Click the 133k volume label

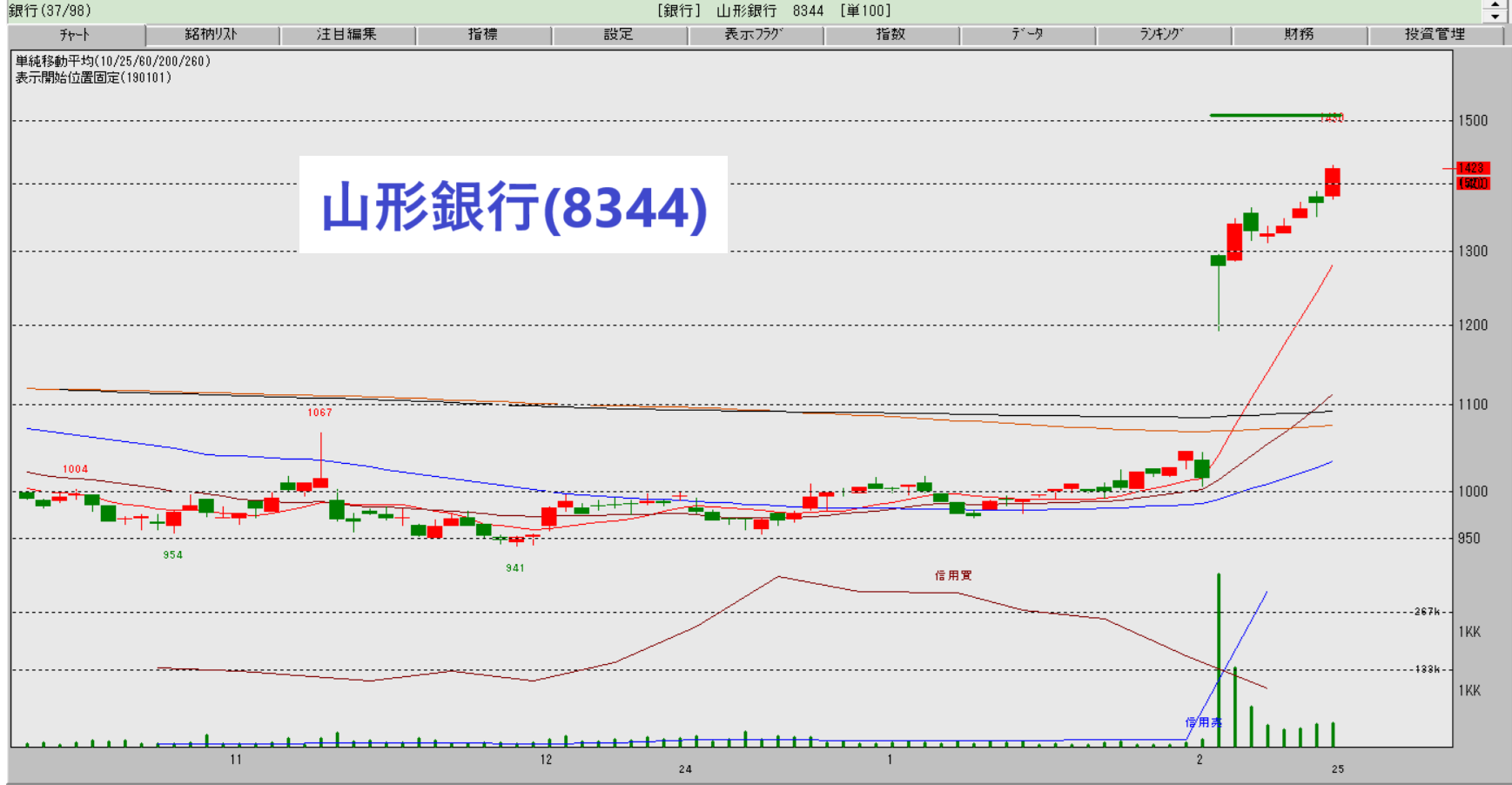click(1428, 669)
